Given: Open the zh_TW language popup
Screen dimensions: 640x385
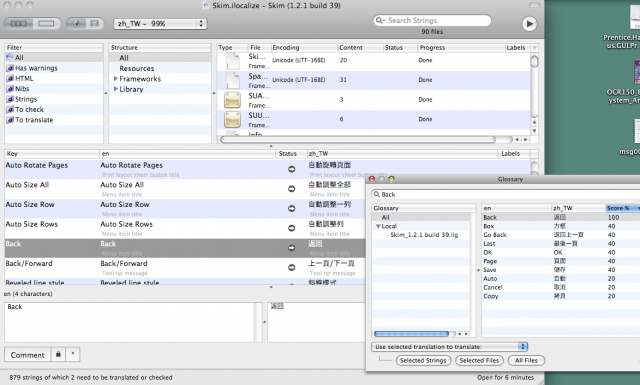Looking at the screenshot, I should click(x=160, y=24).
